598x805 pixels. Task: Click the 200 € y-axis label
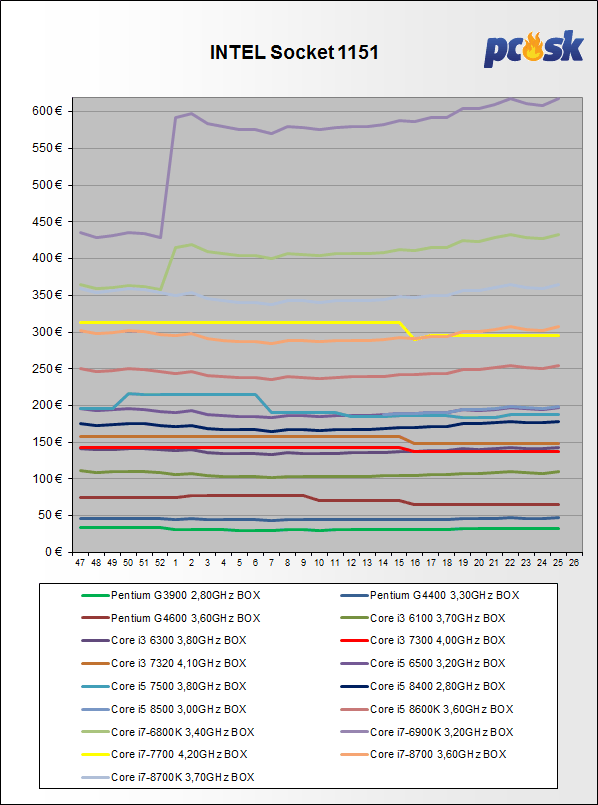[47, 406]
